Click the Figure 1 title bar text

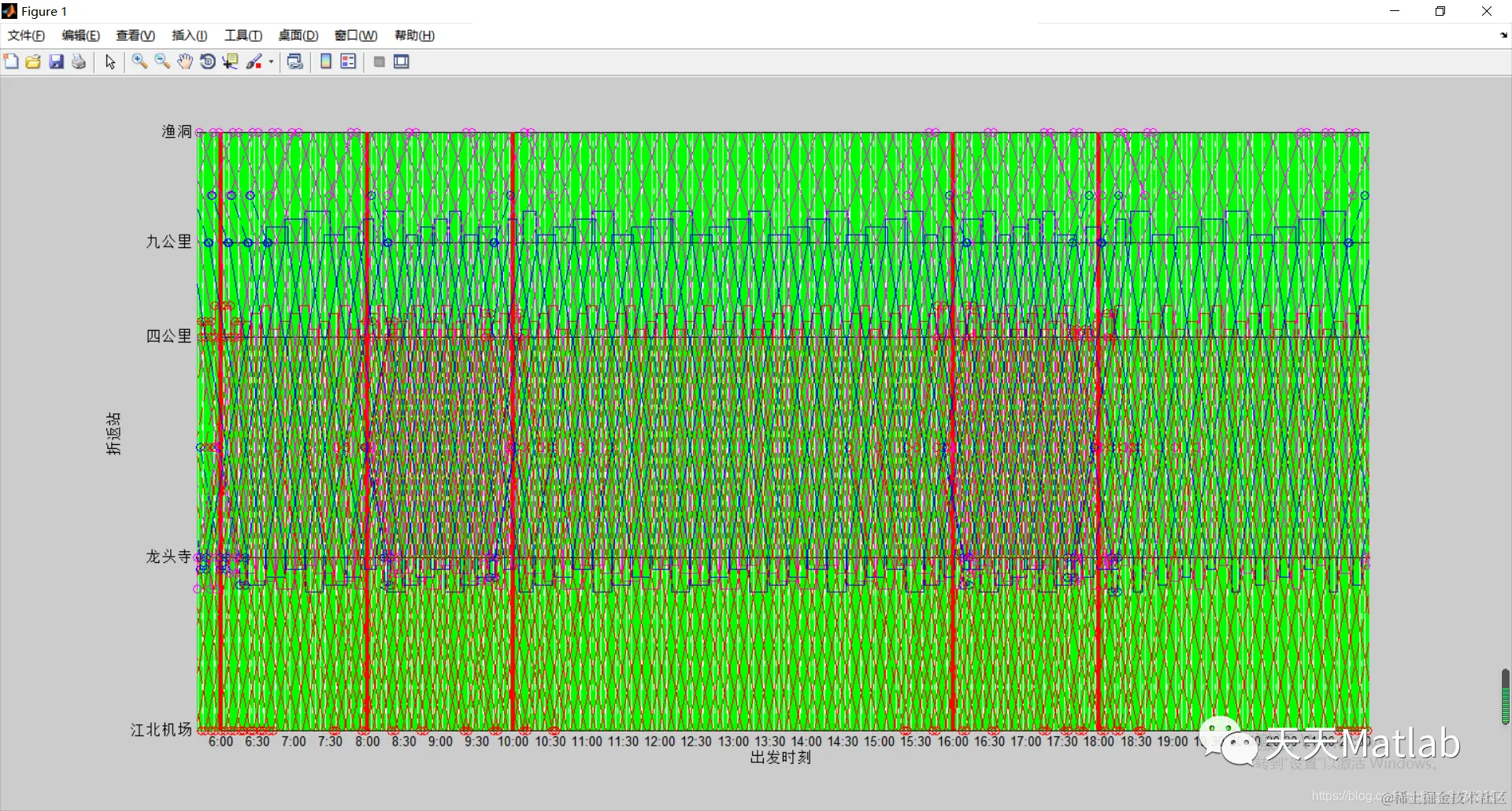click(44, 12)
